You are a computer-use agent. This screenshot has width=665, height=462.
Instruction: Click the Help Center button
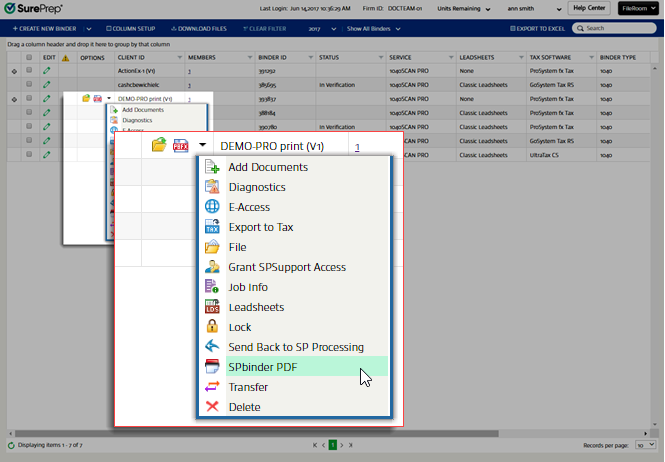[589, 8]
